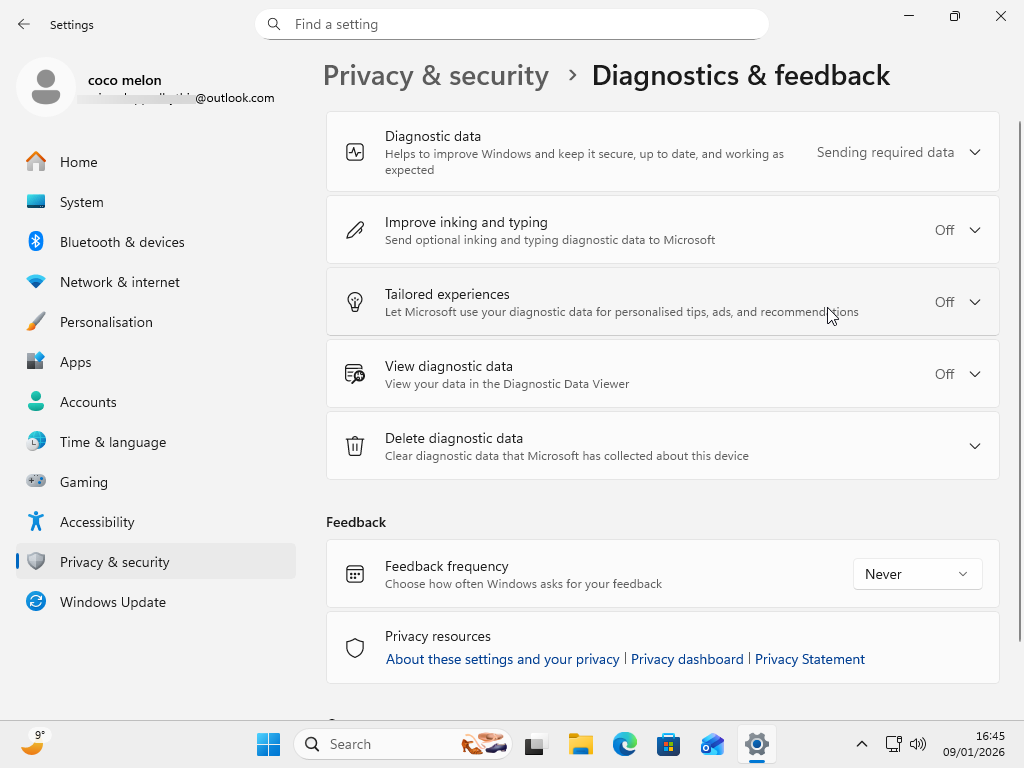Click the View diagnostic data document icon

pos(355,373)
